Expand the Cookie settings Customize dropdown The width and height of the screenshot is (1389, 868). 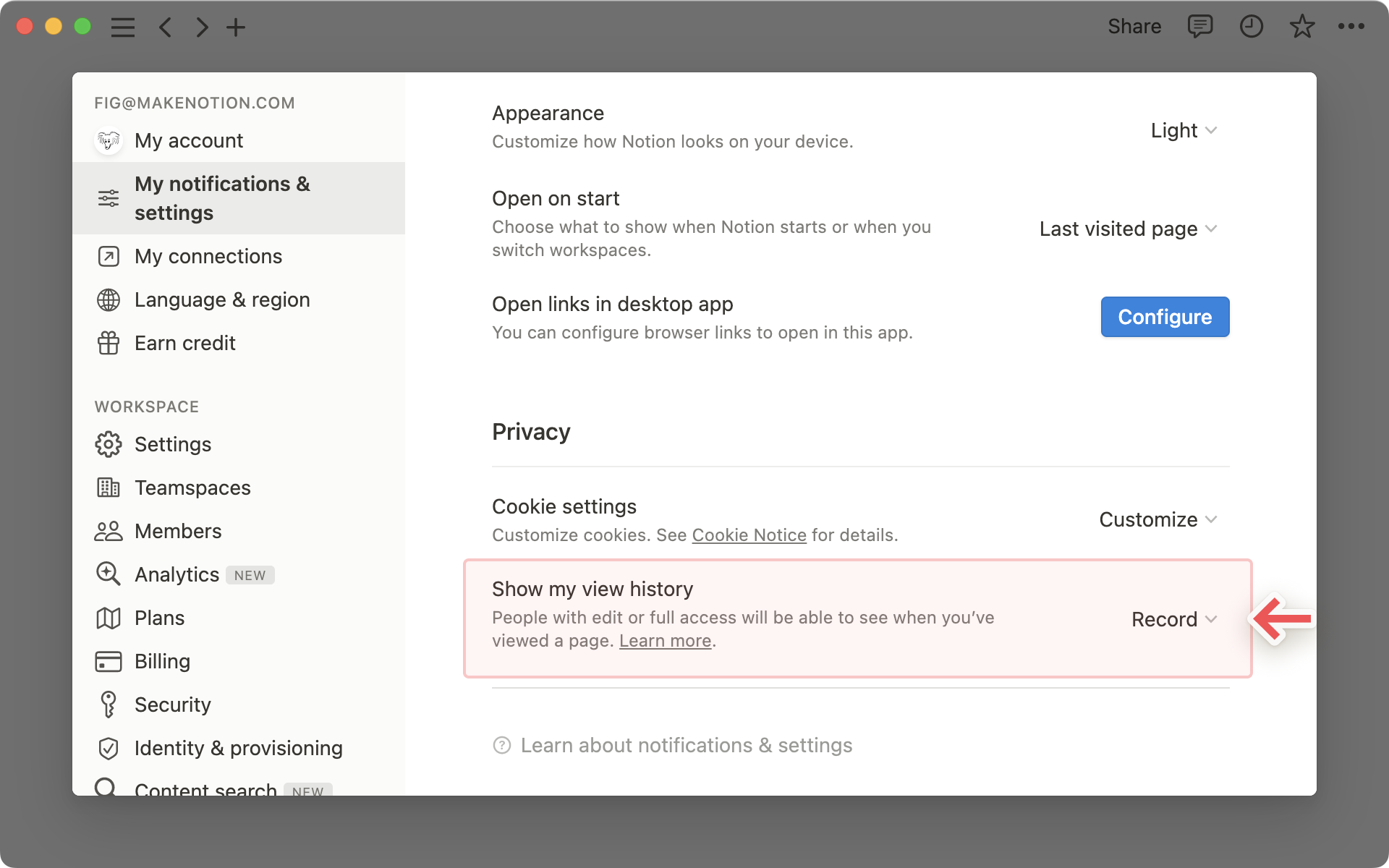pyautogui.click(x=1157, y=519)
